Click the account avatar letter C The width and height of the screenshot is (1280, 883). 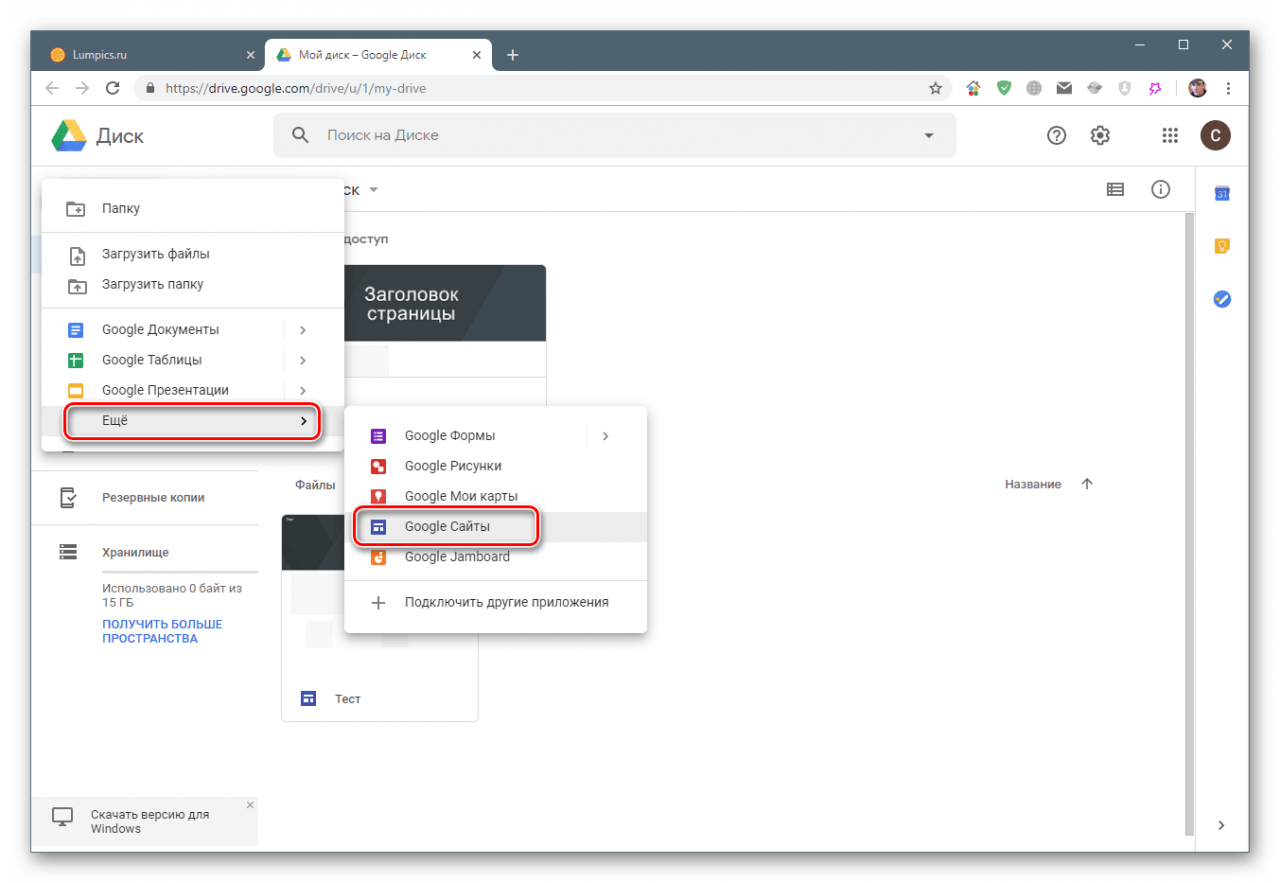[x=1215, y=135]
